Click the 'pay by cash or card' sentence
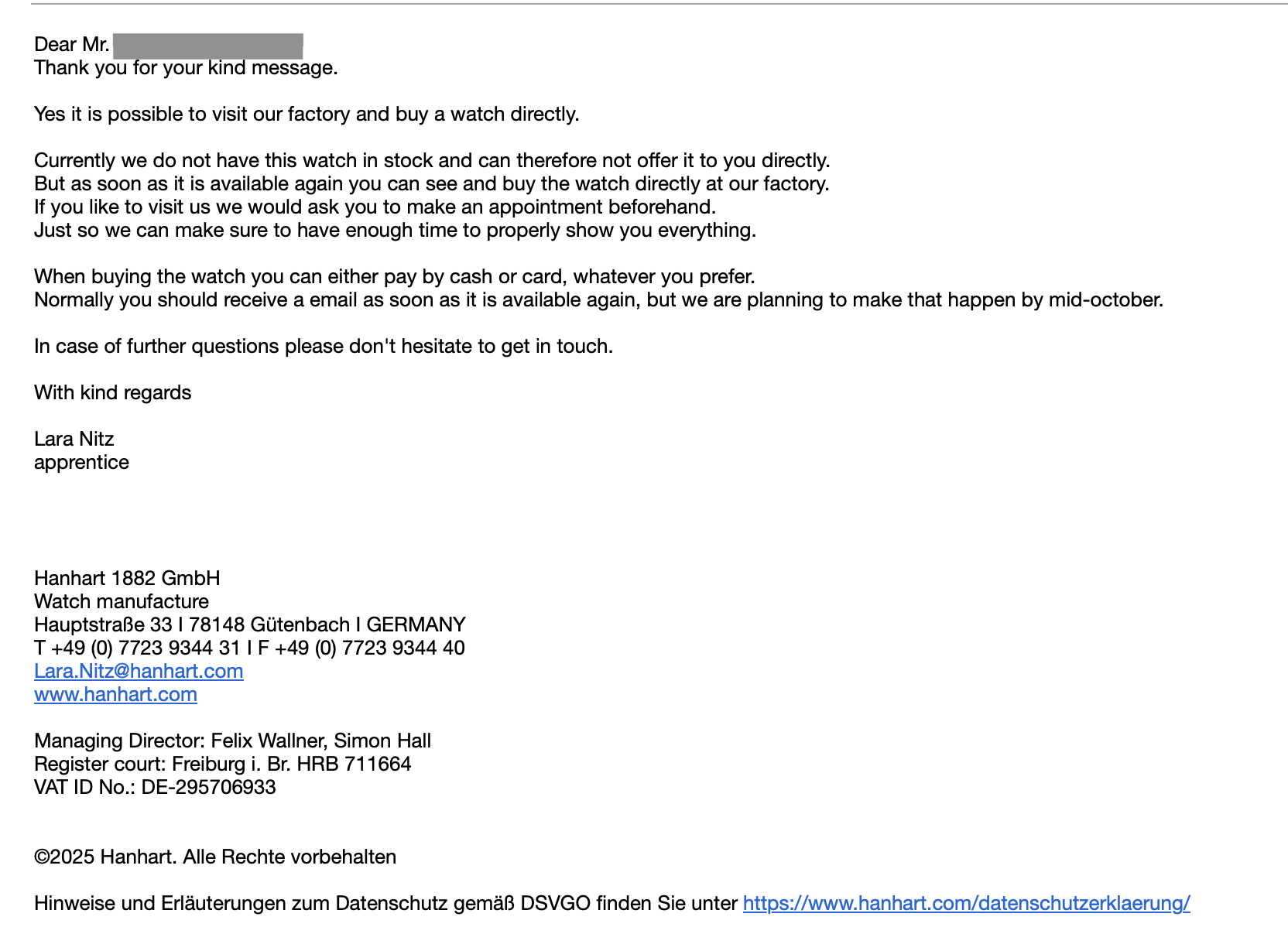 (x=394, y=277)
